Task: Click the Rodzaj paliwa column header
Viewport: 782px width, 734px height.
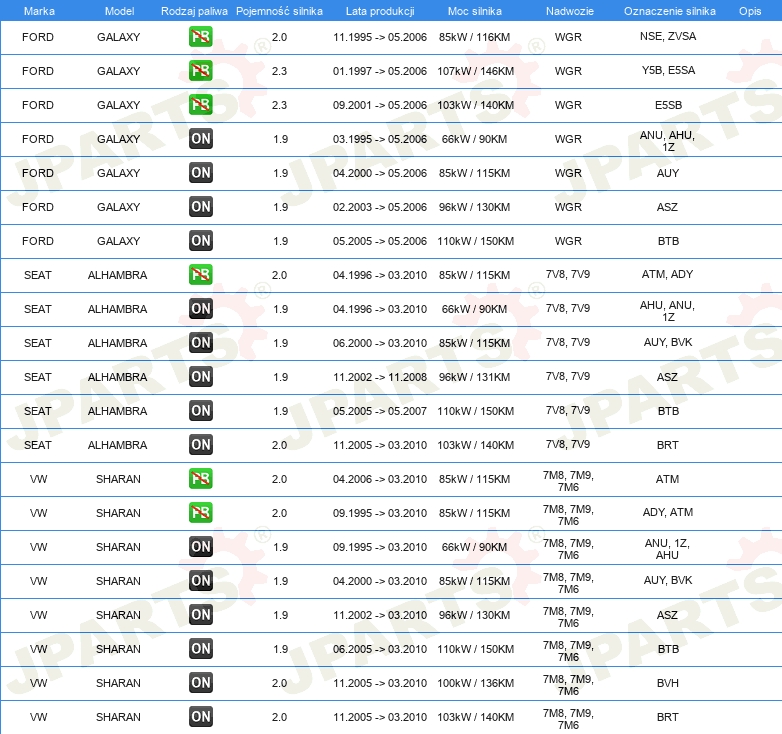Action: pos(194,11)
